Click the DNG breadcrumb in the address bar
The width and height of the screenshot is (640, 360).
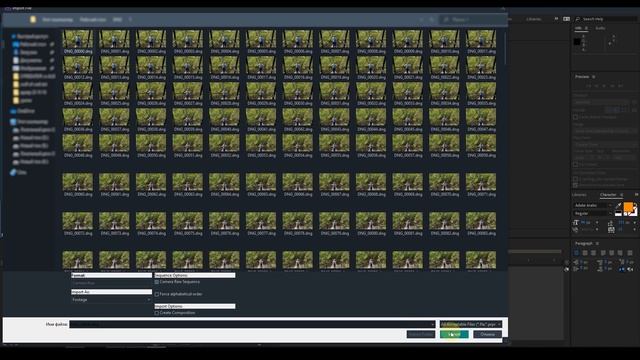[117, 19]
